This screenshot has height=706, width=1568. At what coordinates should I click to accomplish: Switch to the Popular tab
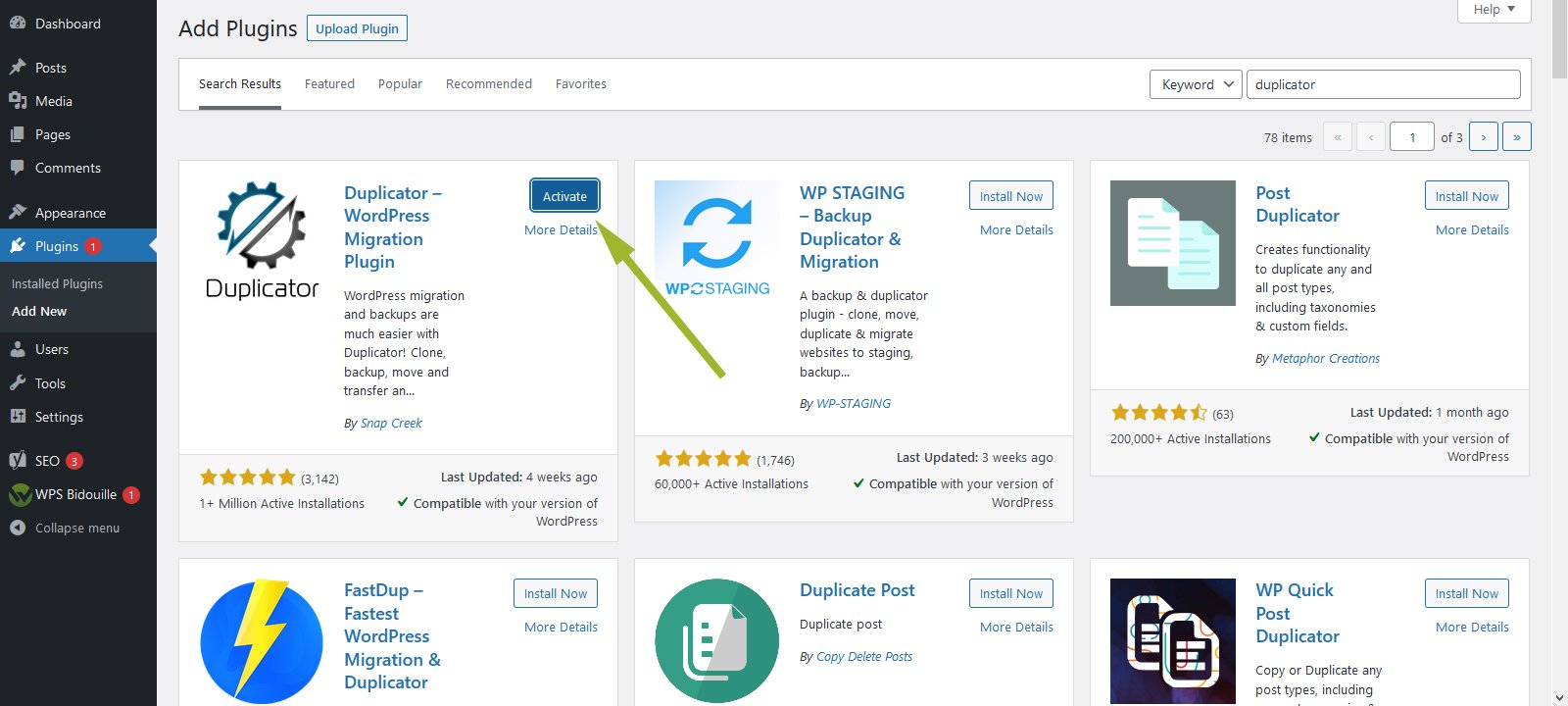(x=400, y=84)
